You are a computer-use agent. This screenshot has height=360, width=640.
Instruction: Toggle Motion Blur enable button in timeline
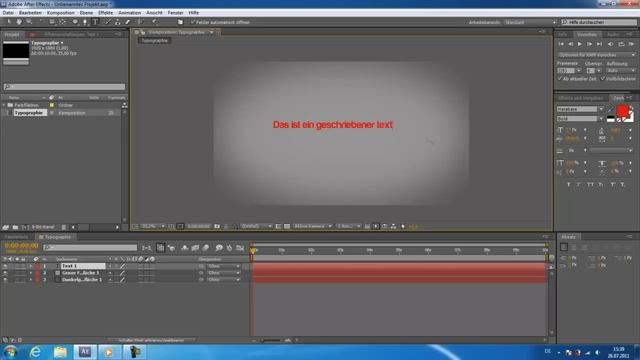click(206, 248)
